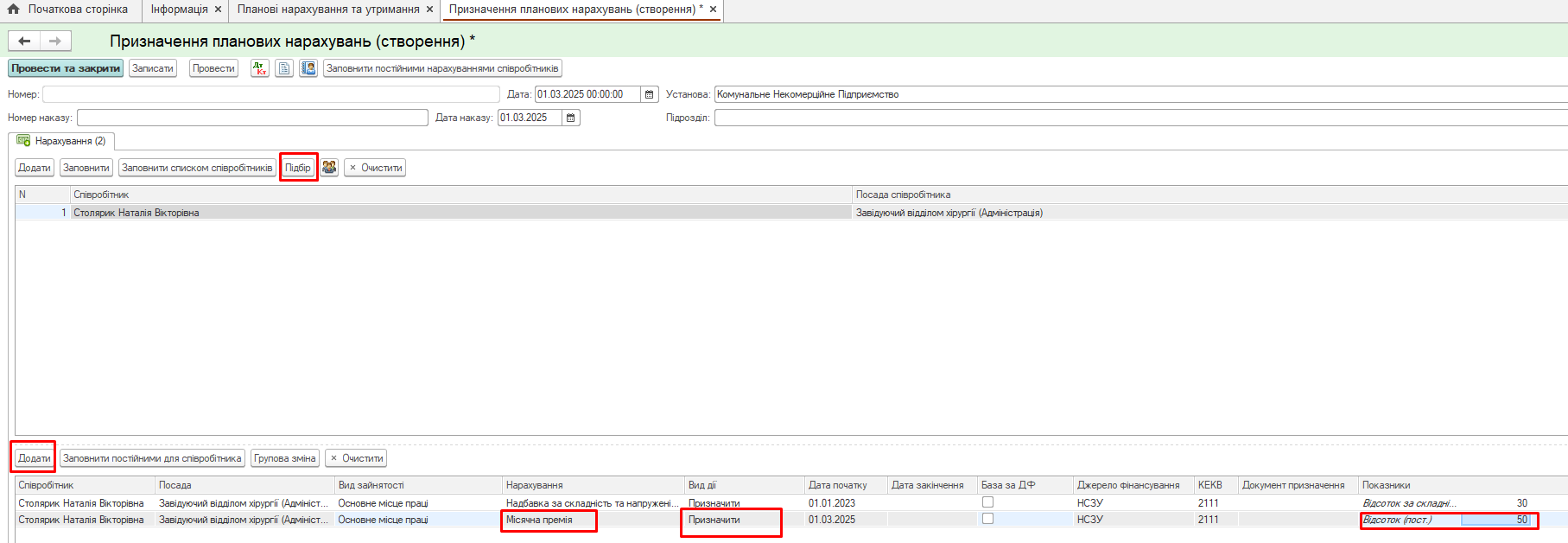Open the Дт/Кт postings icon
Screen dimensions: 1568x543
point(259,68)
